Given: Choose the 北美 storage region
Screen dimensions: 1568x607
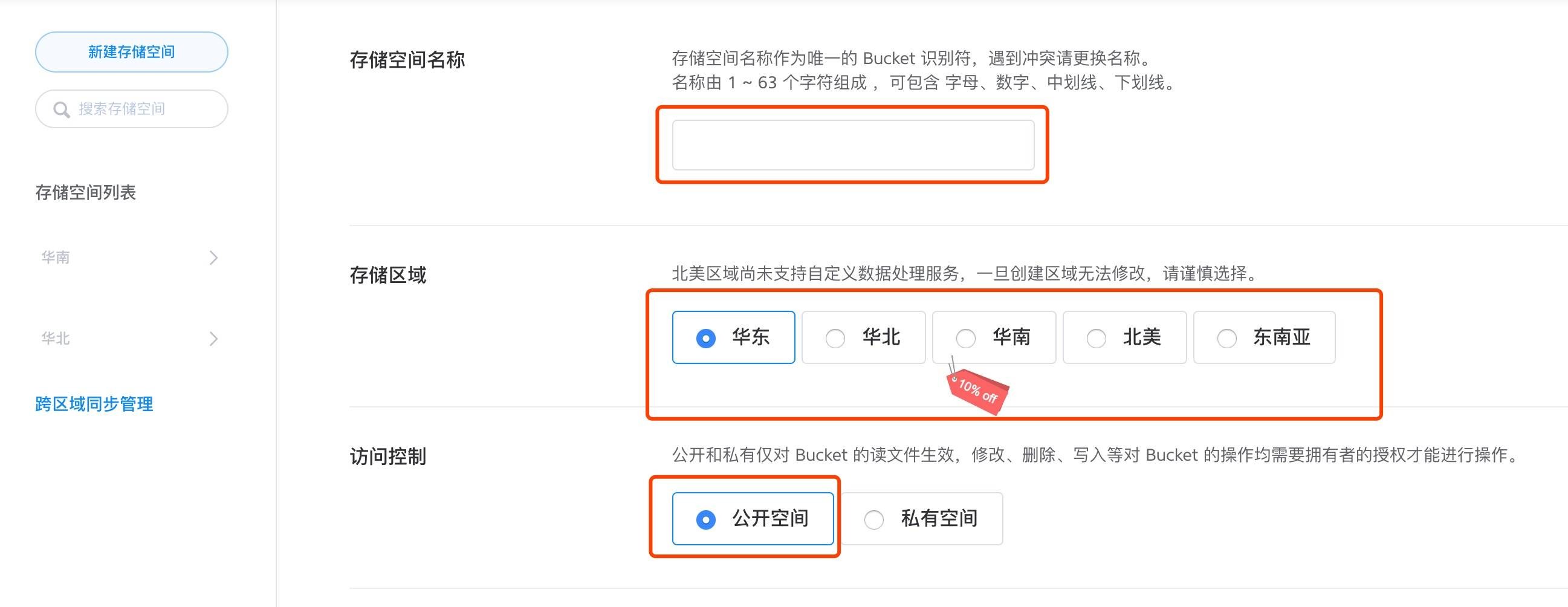Looking at the screenshot, I should pos(1125,337).
